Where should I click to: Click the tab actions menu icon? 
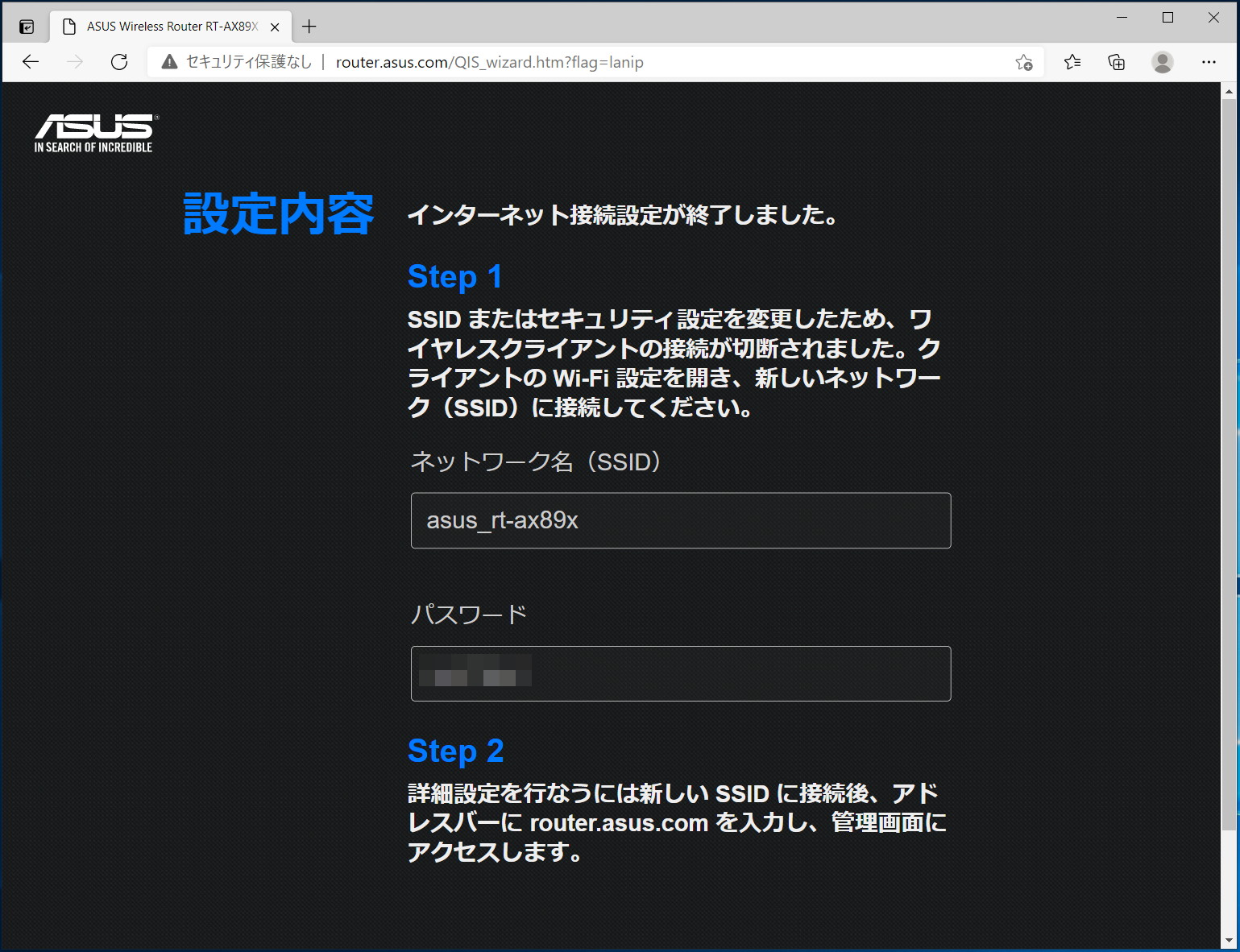coord(27,27)
